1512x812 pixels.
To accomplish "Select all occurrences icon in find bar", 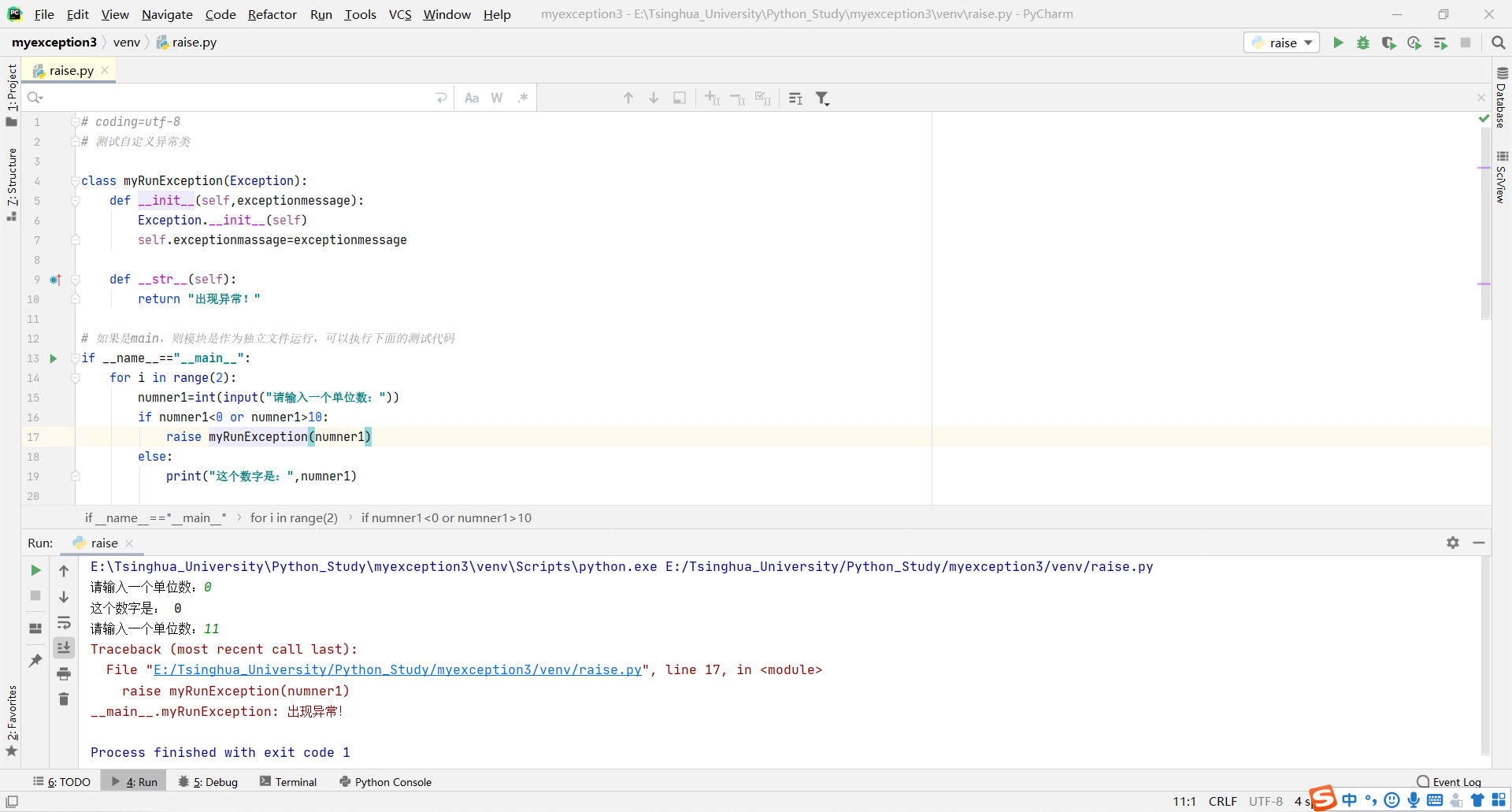I will point(763,98).
